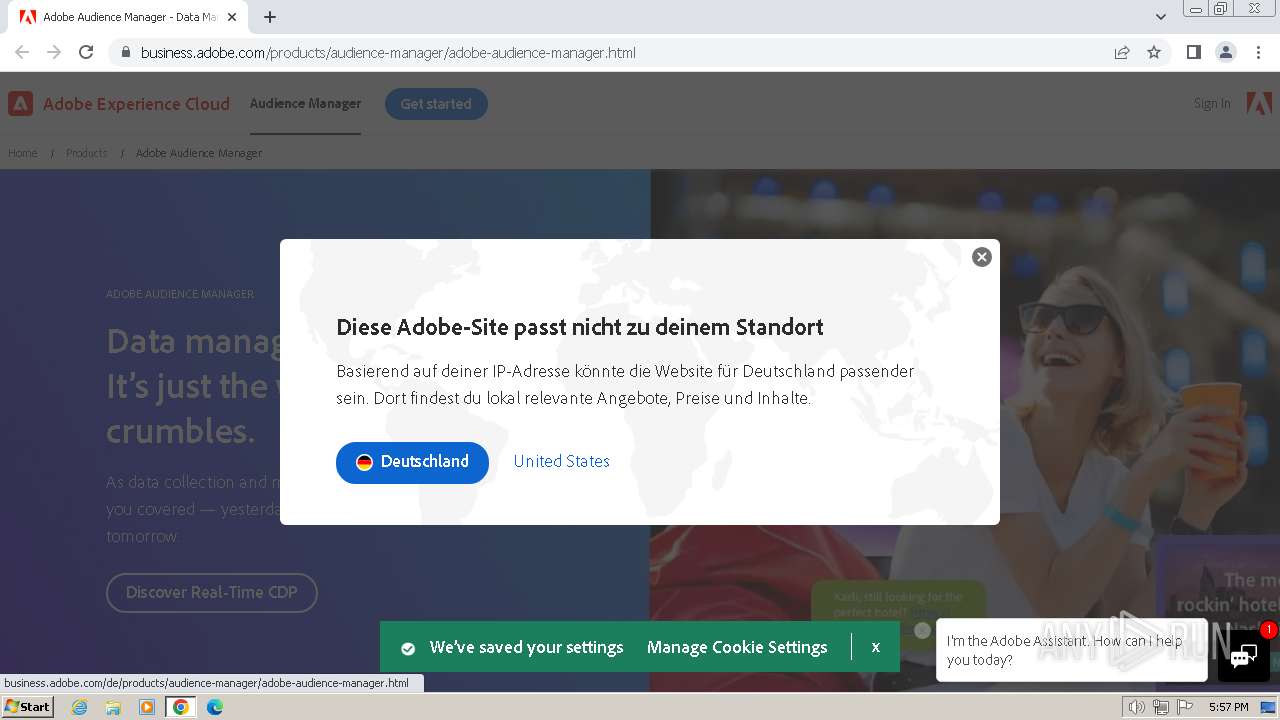Click the Get started button
Viewport: 1280px width, 720px height.
pos(436,104)
